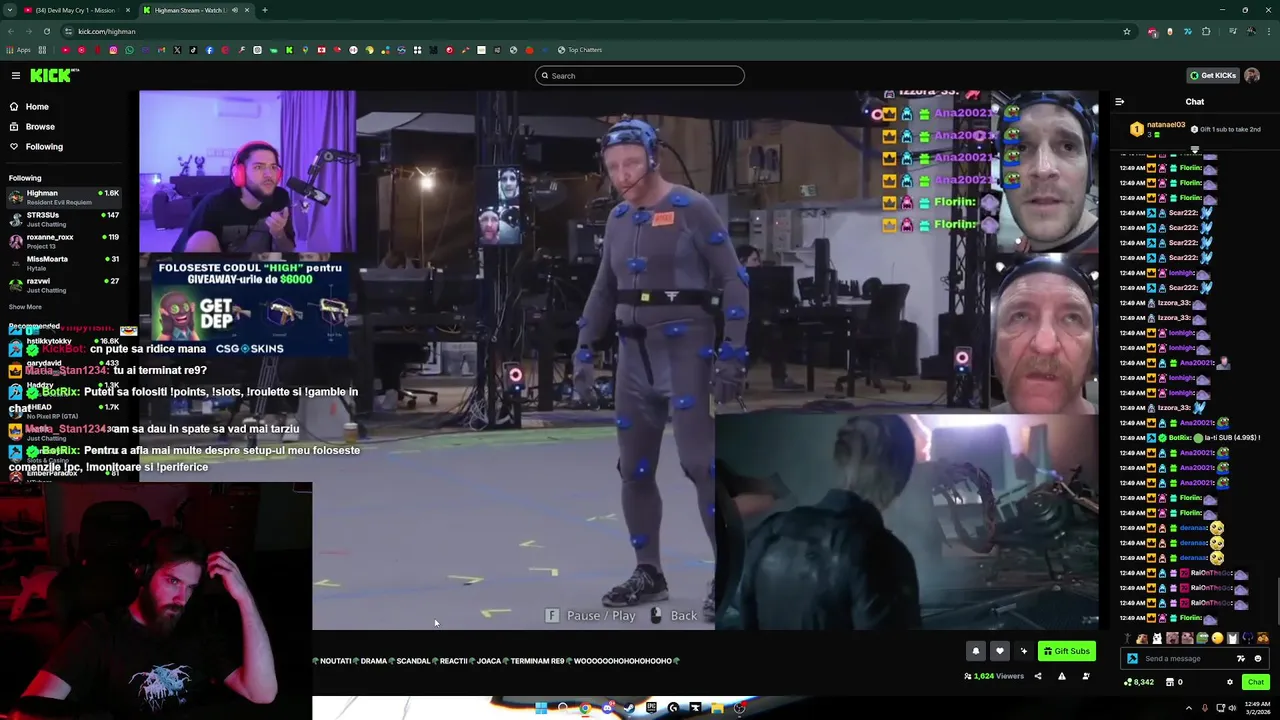The height and width of the screenshot is (720, 1280).
Task: Send message with green Chat button
Action: (1256, 682)
